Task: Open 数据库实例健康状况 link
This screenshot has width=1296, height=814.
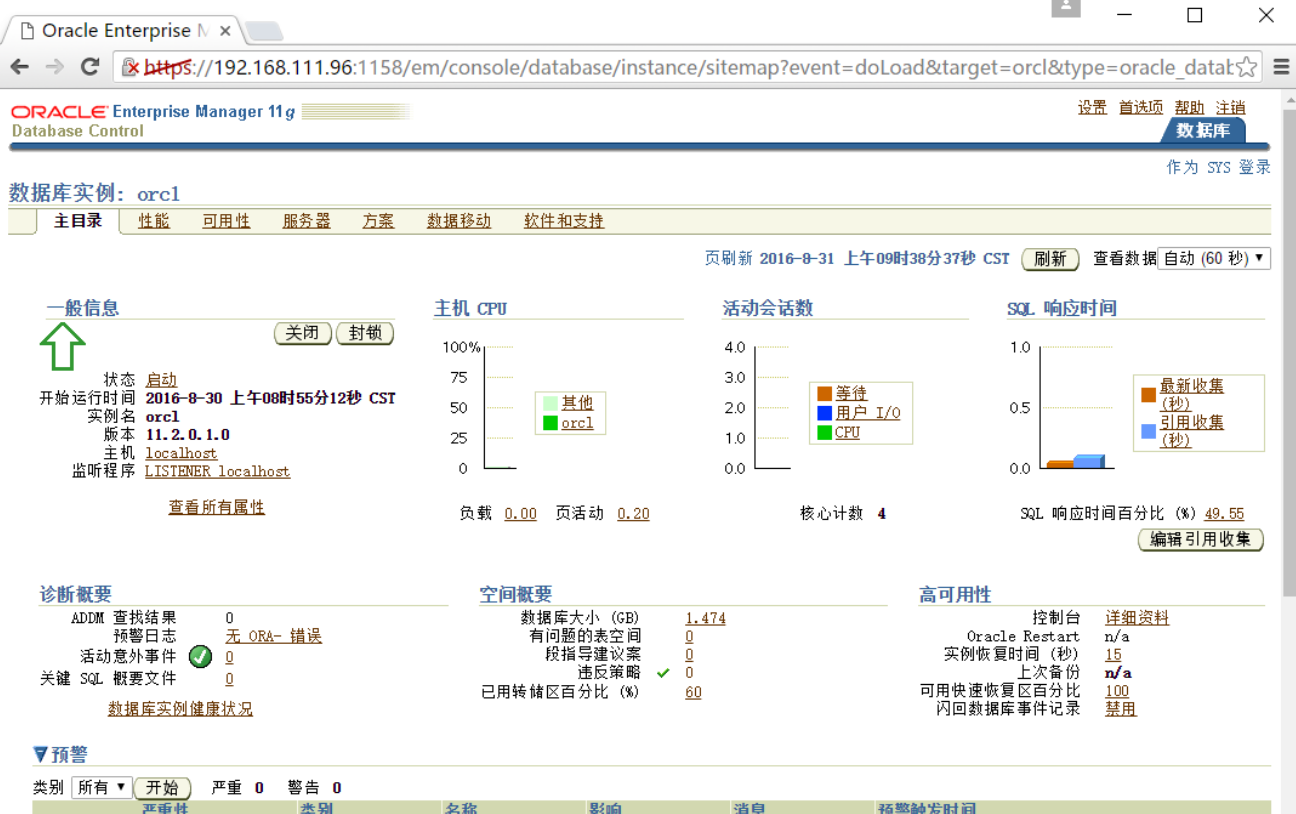Action: pyautogui.click(x=180, y=708)
